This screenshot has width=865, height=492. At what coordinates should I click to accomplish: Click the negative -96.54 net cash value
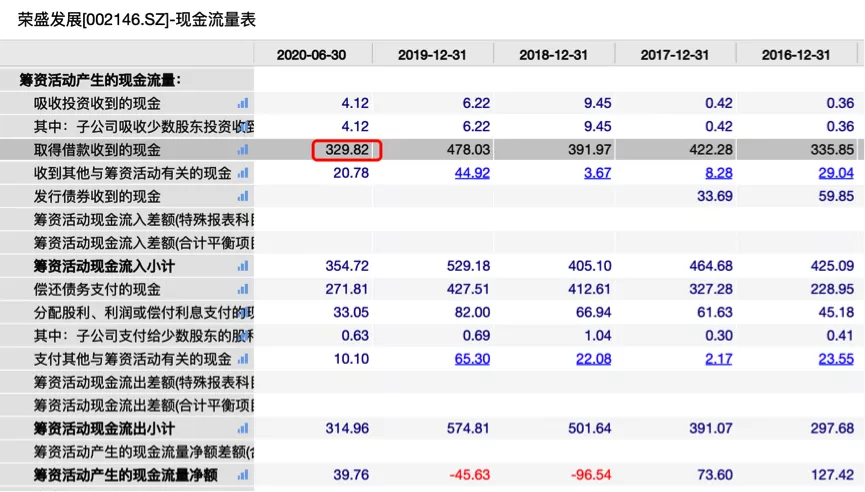[591, 474]
